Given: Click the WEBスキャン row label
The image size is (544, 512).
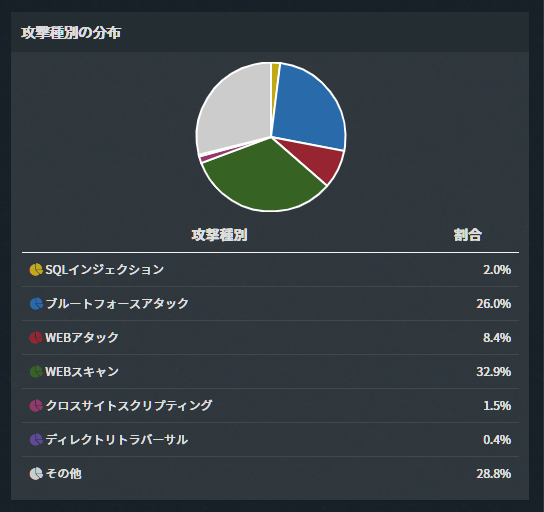Looking at the screenshot, I should tap(82, 372).
